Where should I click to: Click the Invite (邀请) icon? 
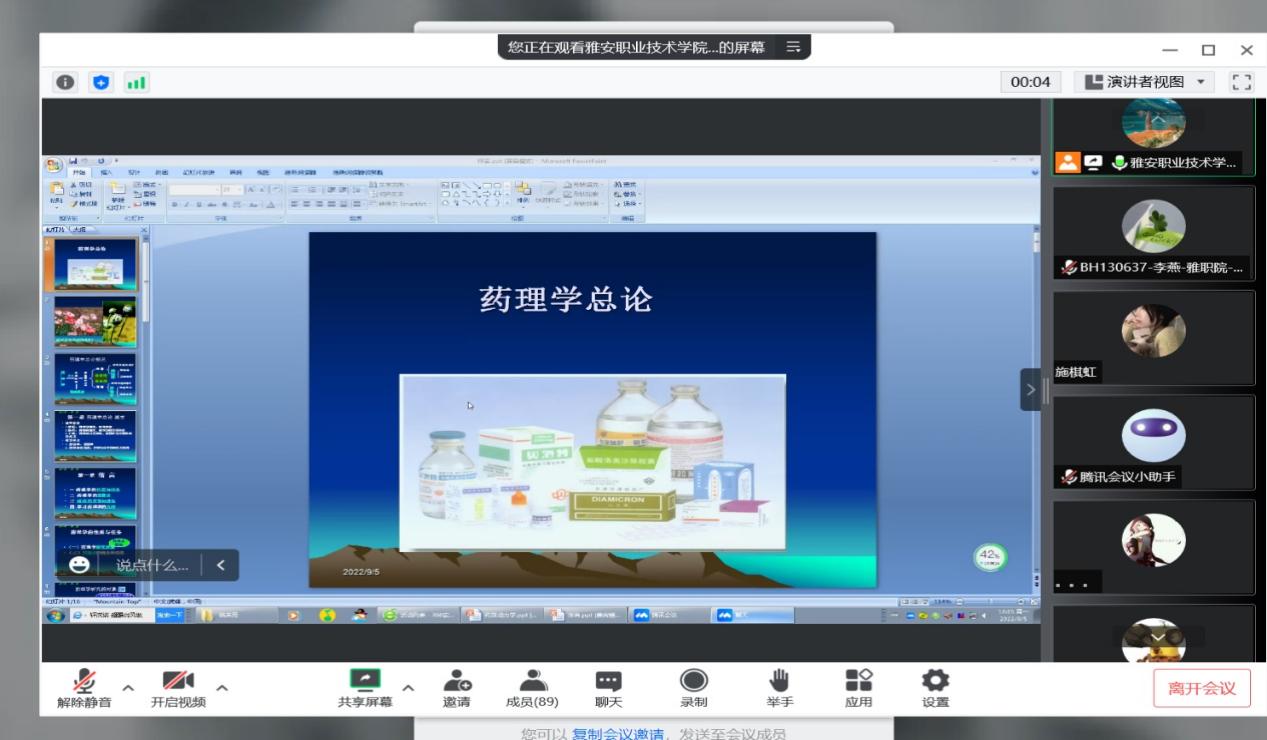457,688
